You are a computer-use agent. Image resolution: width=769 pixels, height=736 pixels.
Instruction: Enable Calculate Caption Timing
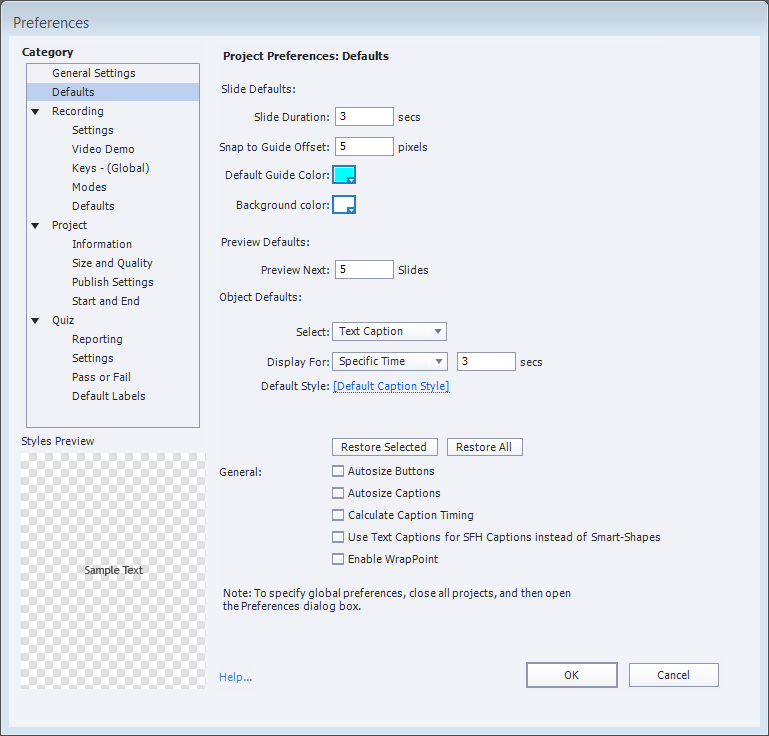click(338, 515)
